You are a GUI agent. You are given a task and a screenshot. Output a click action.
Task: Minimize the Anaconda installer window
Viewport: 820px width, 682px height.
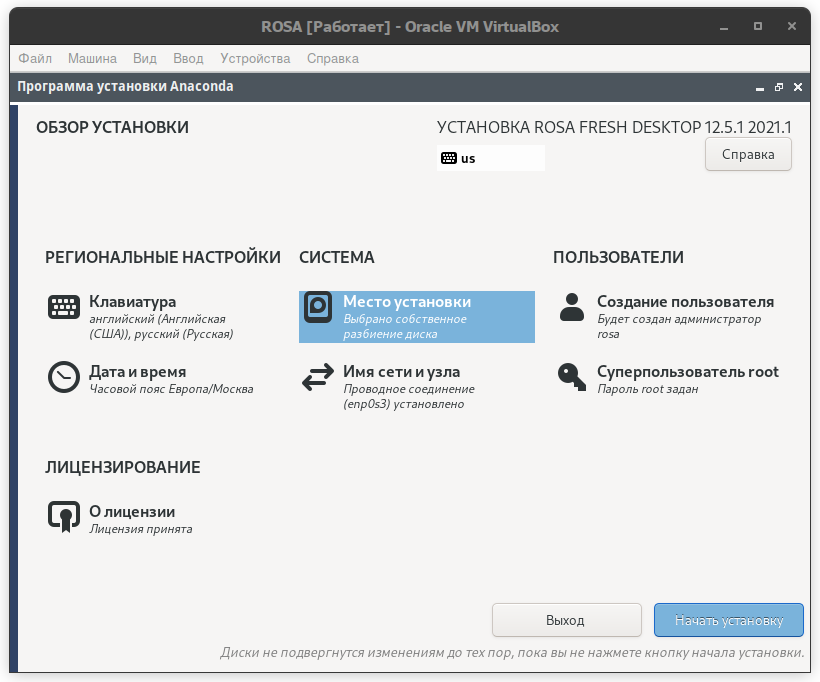760,87
